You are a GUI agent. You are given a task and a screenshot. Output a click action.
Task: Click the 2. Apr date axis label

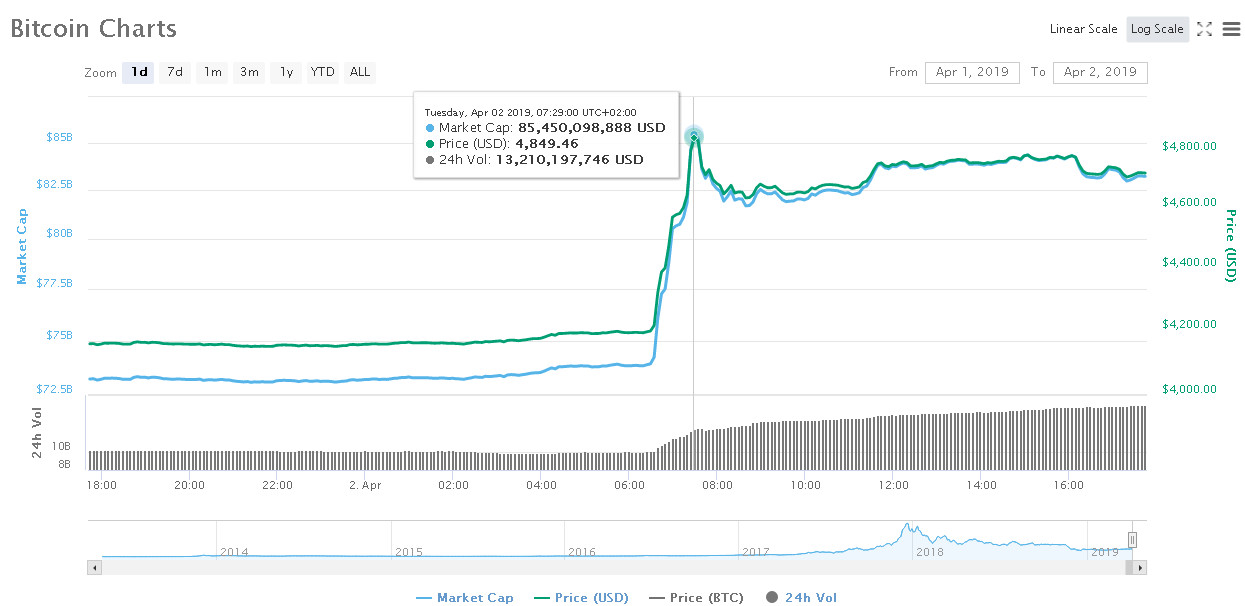(365, 485)
